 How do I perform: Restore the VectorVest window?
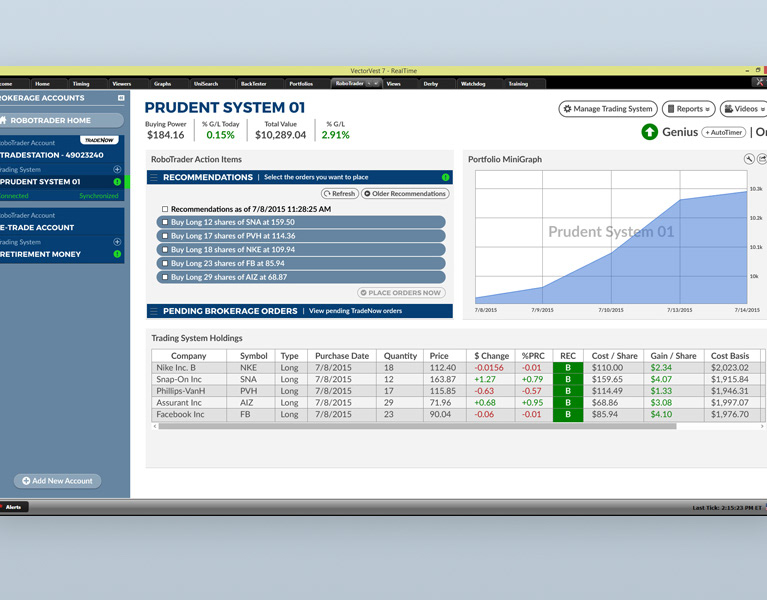pyautogui.click(x=758, y=70)
